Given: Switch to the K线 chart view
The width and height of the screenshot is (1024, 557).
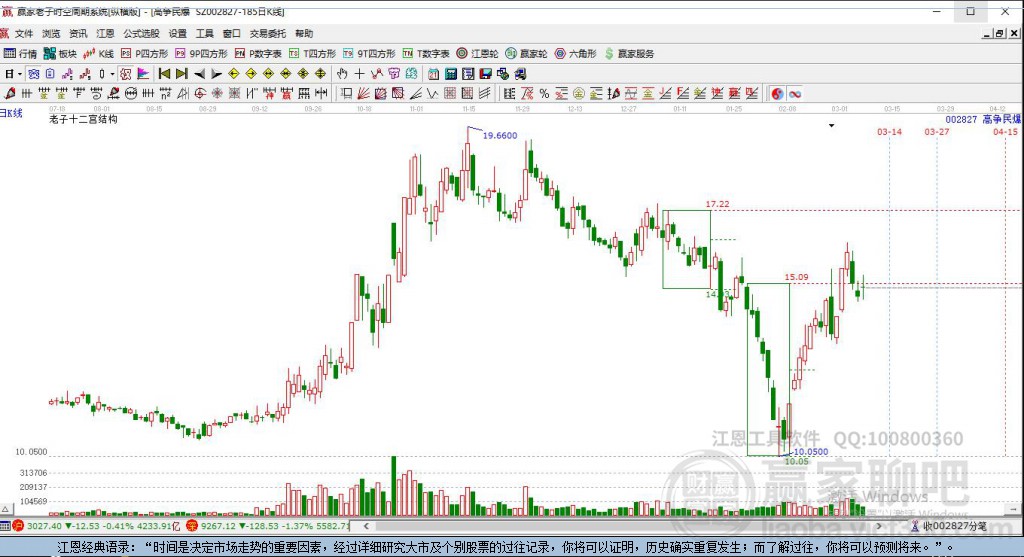Looking at the screenshot, I should [98, 54].
